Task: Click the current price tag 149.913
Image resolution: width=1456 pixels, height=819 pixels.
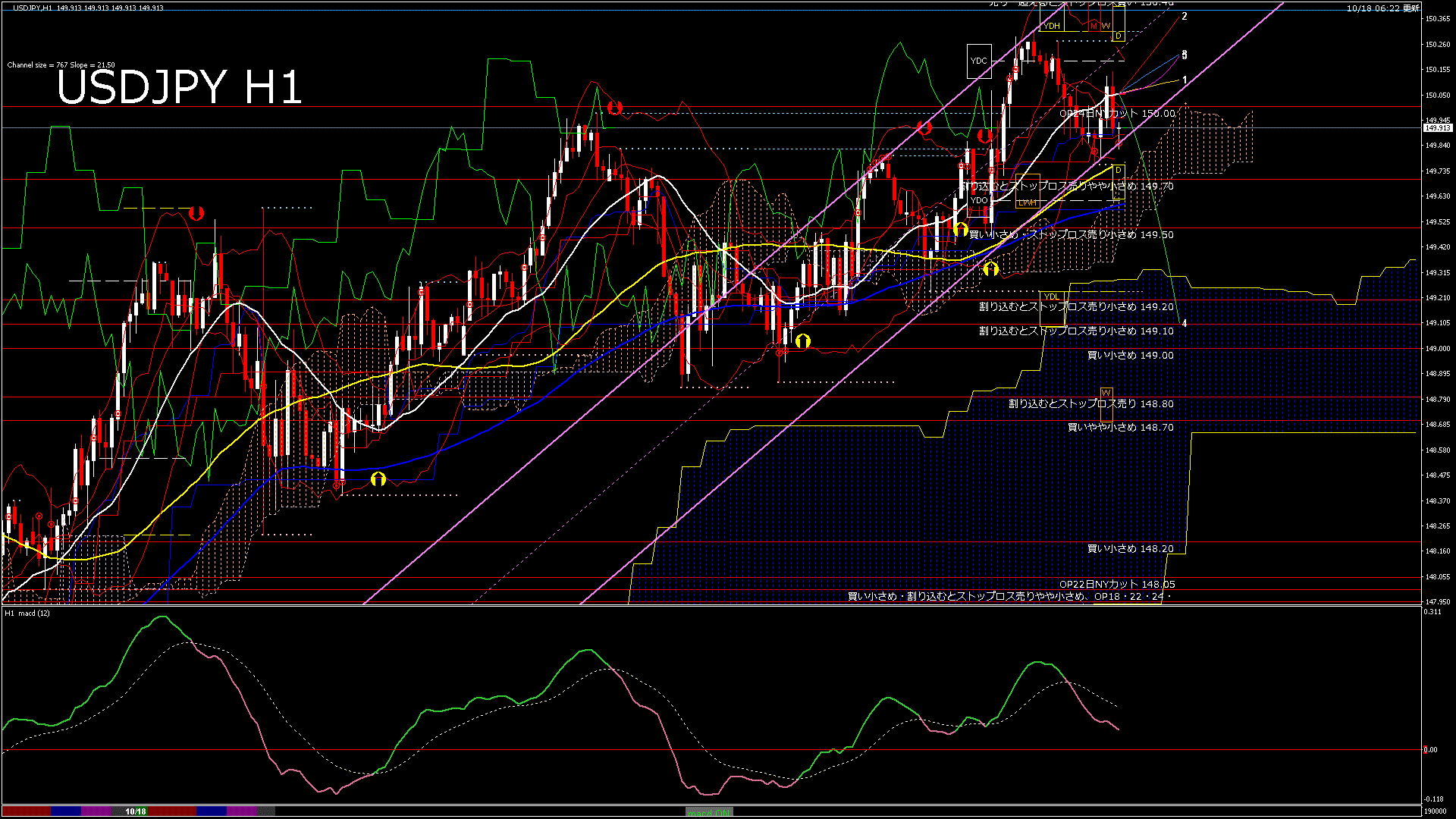Action: [x=1437, y=128]
